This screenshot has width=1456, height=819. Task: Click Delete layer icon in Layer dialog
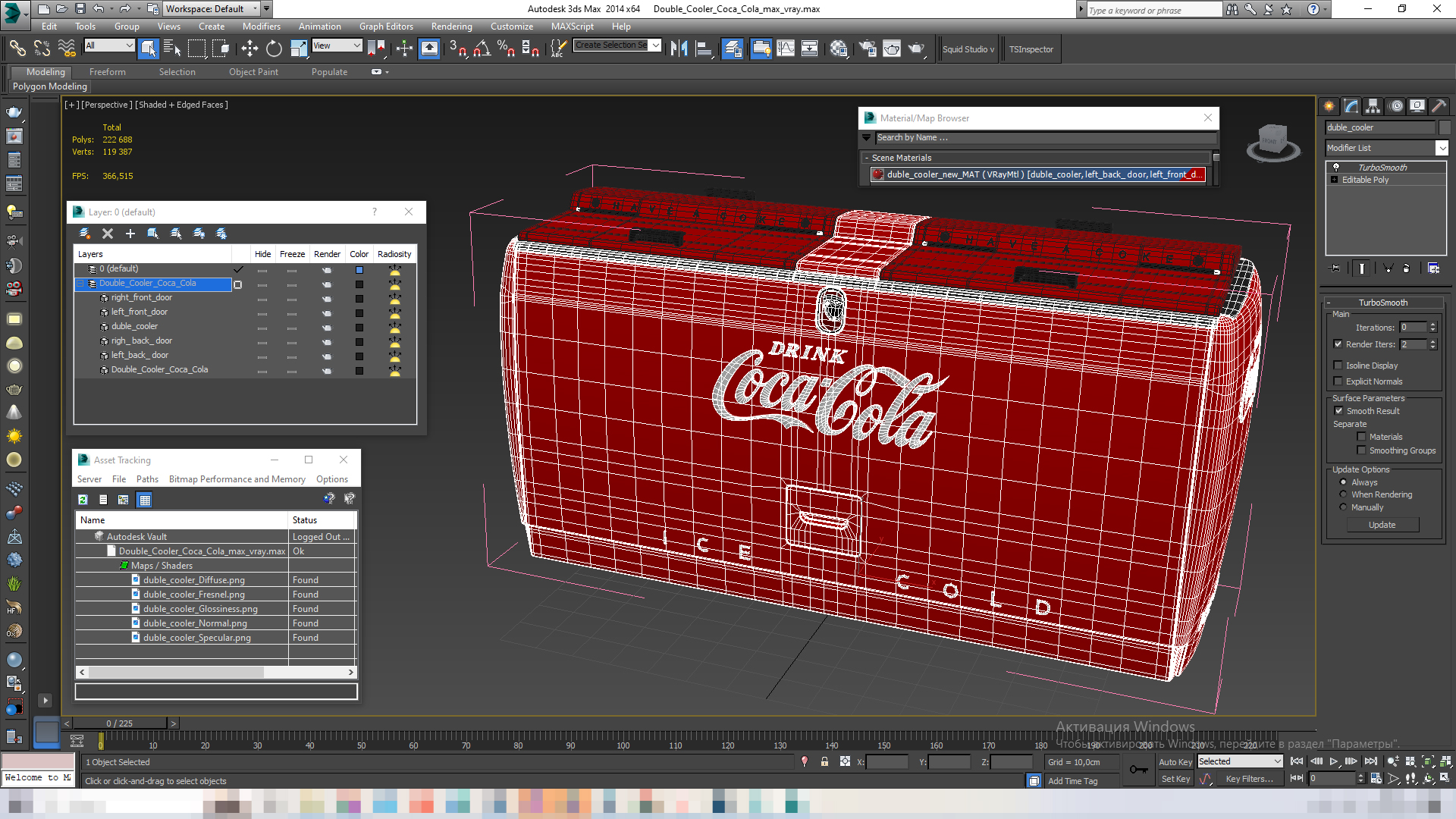tap(108, 234)
